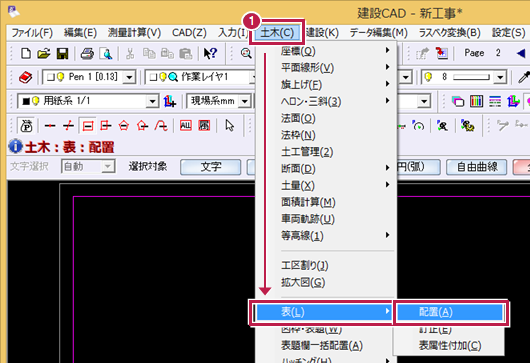The height and width of the screenshot is (363, 530).
Task: Click the red book icon
Action: pos(25,77)
